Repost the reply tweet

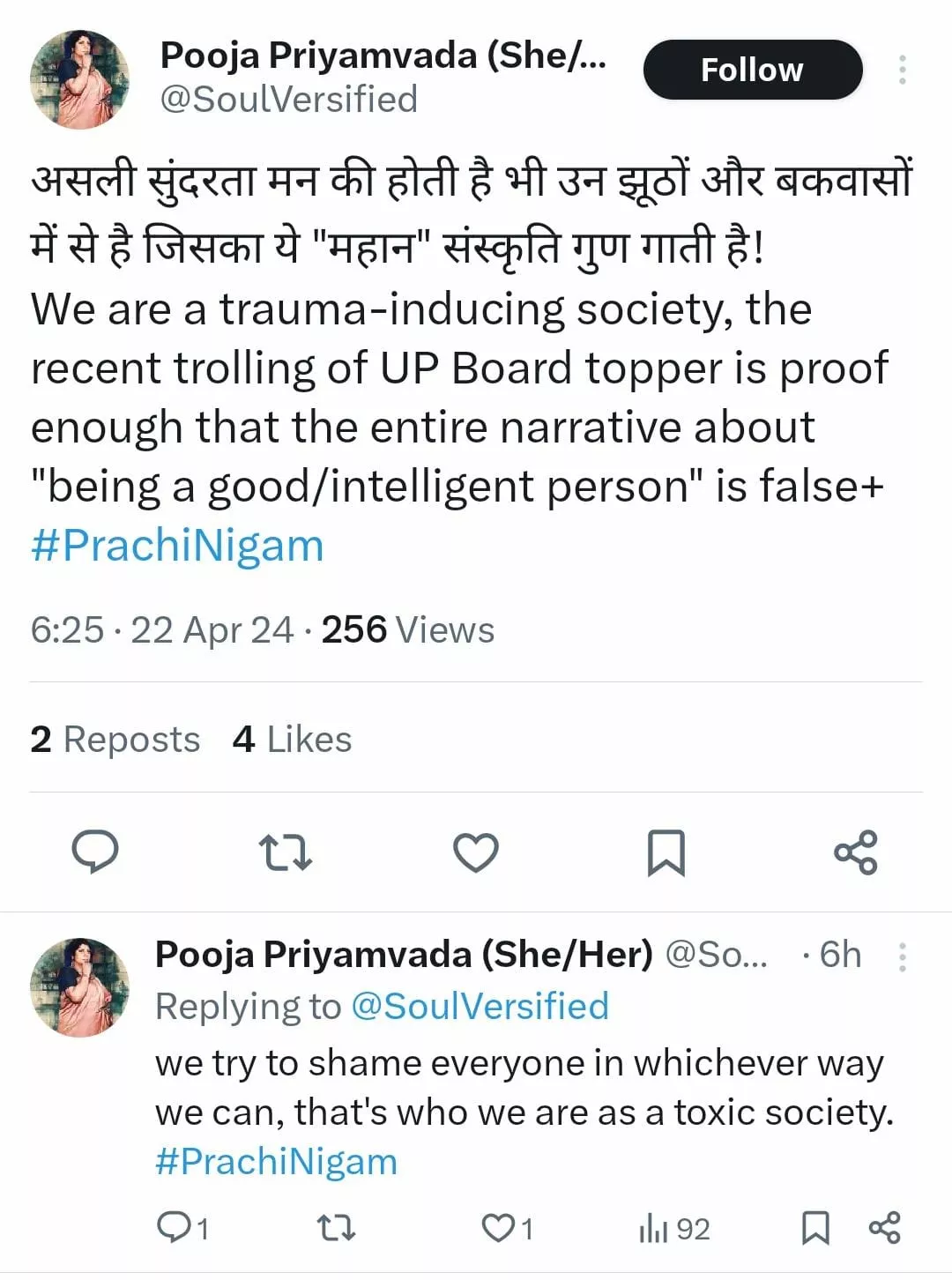tap(336, 1227)
